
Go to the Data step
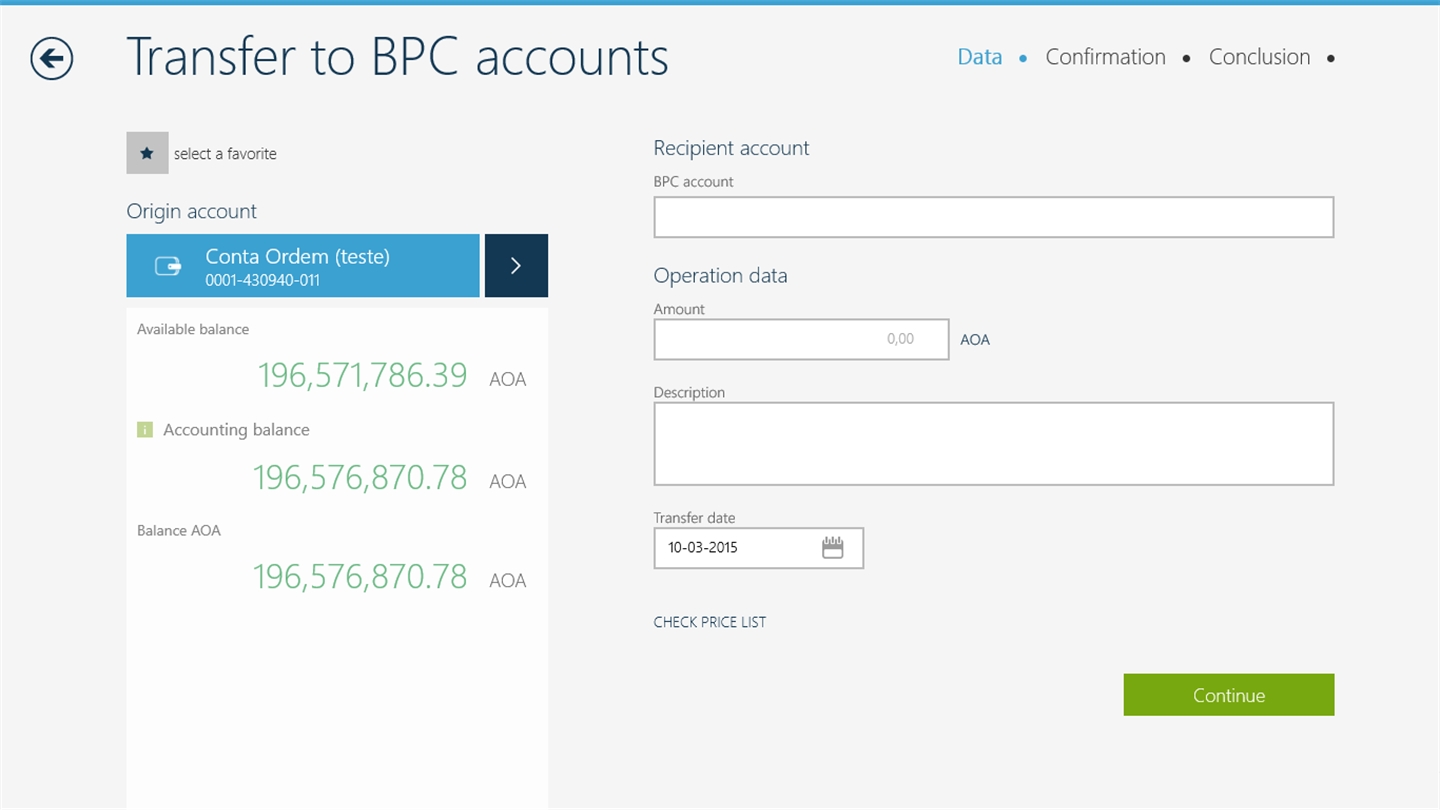tap(979, 57)
